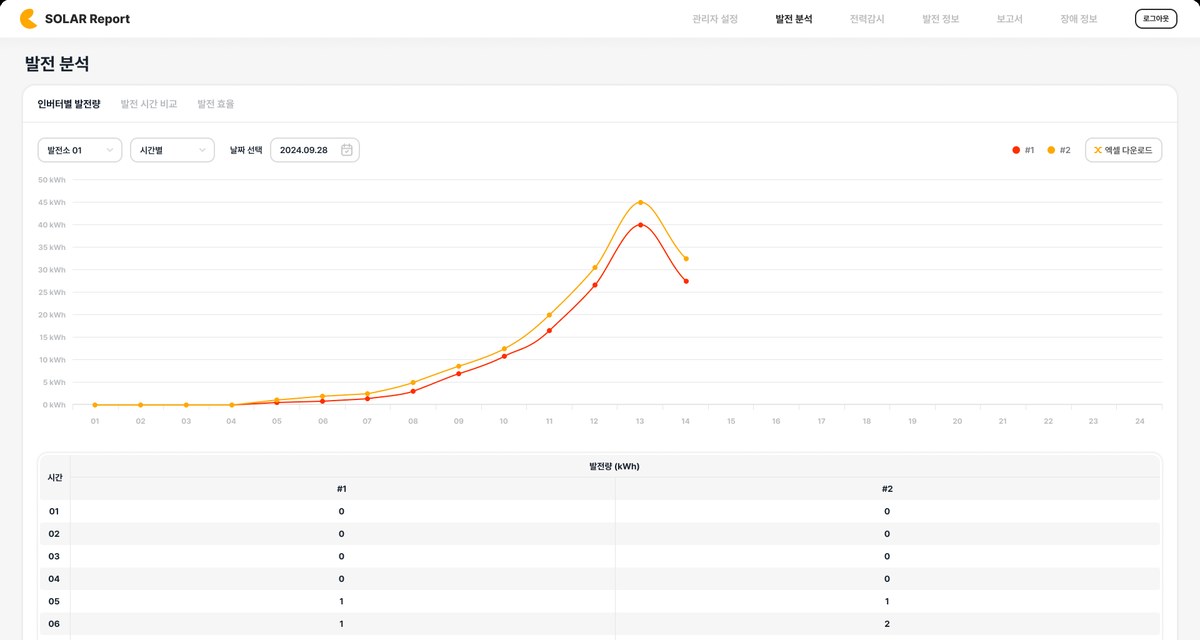Click the 시간 column header
The image size is (1200, 640).
click(x=55, y=478)
